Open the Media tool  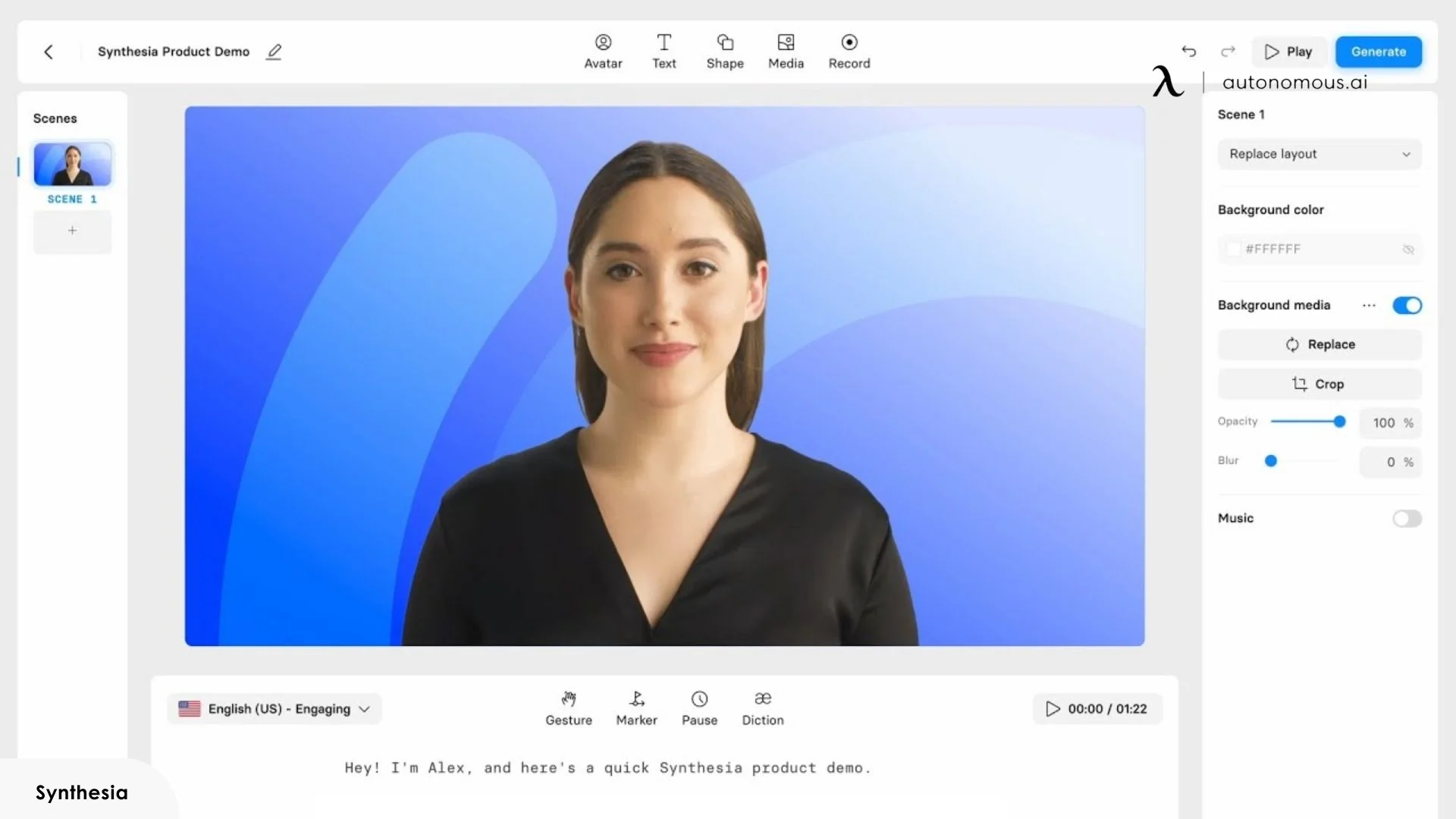[786, 51]
